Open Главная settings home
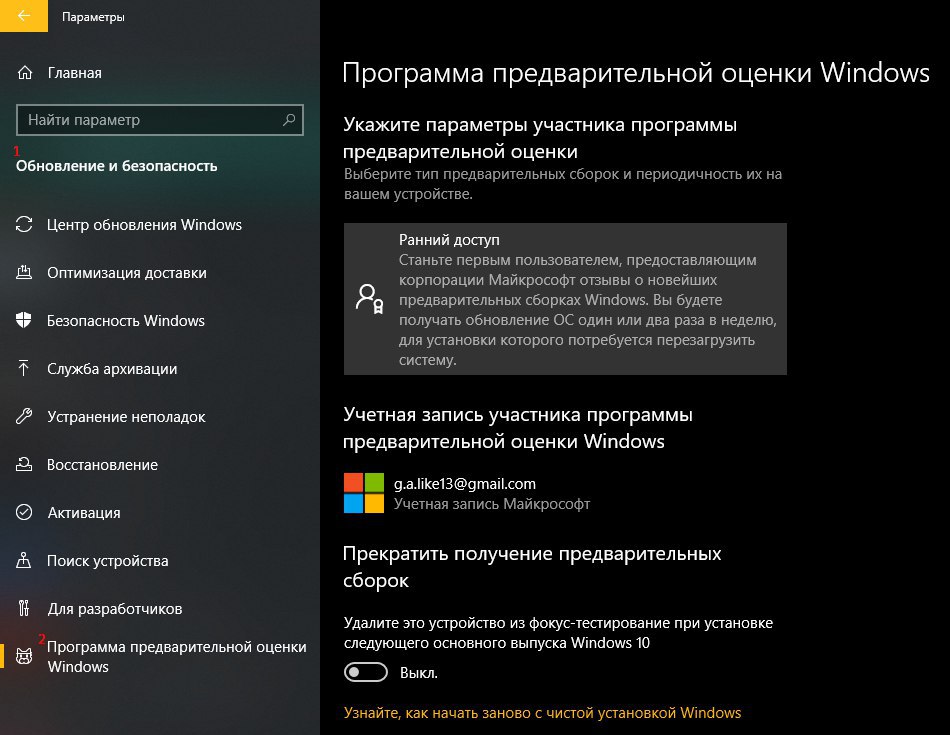The height and width of the screenshot is (735, 950). tap(75, 73)
